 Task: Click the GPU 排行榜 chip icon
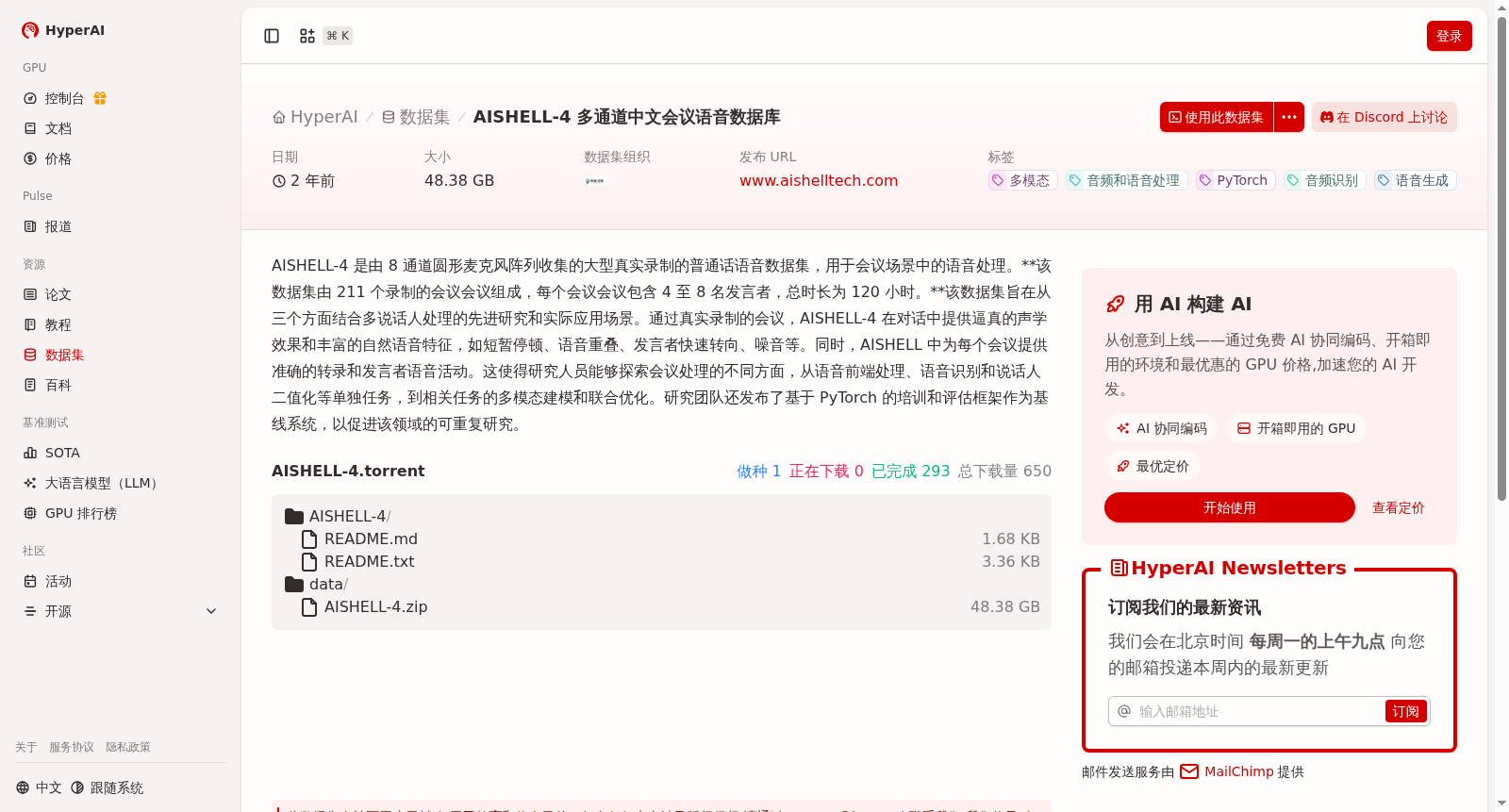[x=30, y=513]
